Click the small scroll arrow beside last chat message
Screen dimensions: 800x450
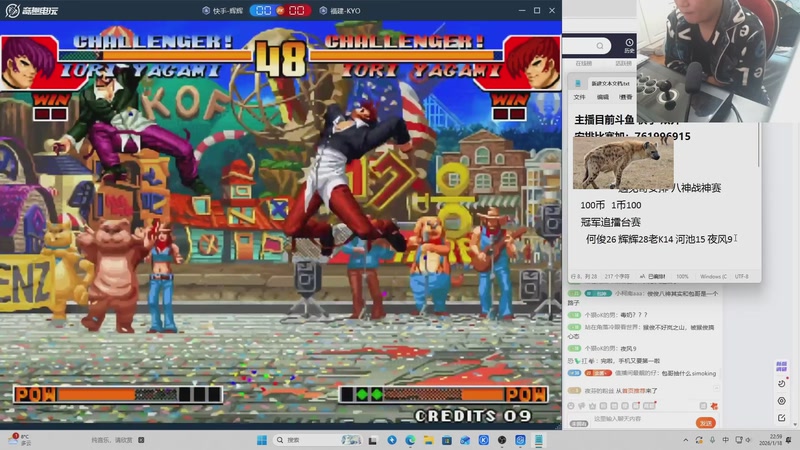click(716, 389)
